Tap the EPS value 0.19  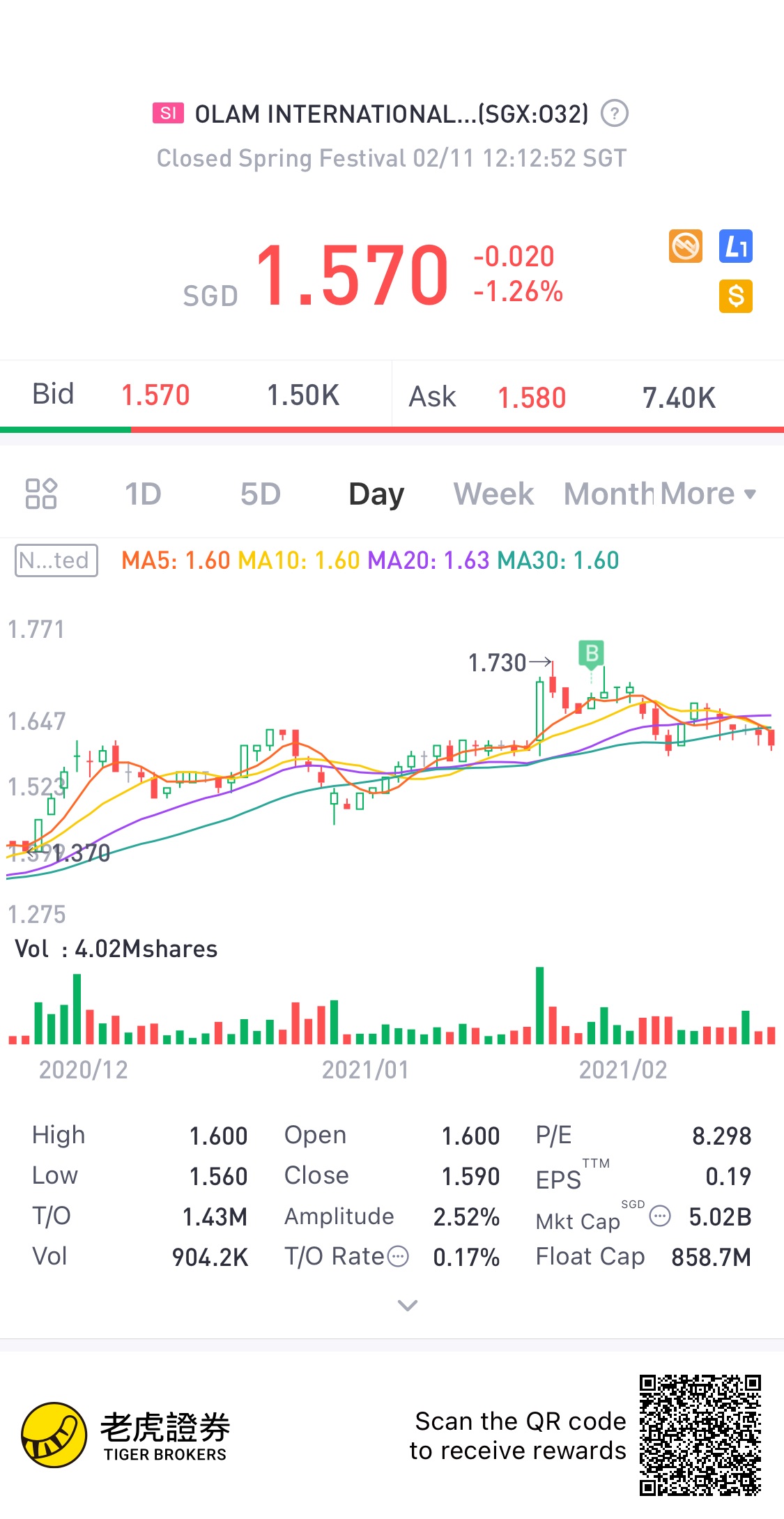[728, 1177]
